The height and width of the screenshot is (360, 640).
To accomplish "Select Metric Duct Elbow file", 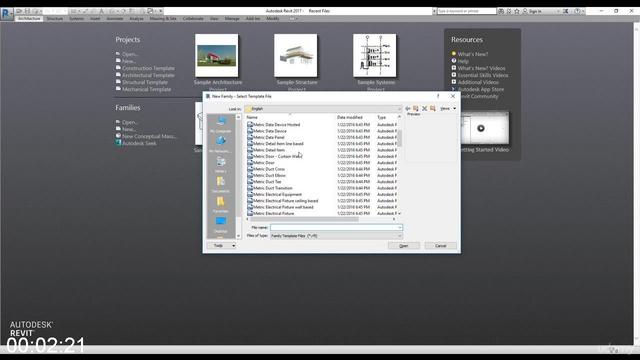I will [269, 175].
